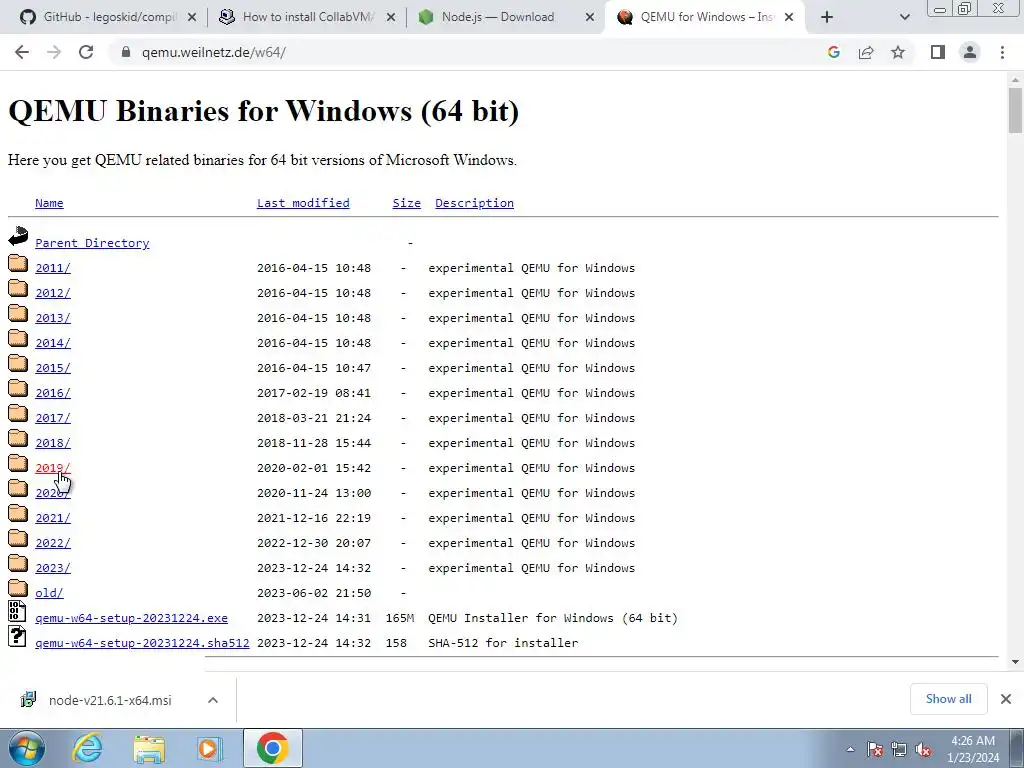Sort listing by Name column
1024x768 pixels.
click(x=49, y=203)
